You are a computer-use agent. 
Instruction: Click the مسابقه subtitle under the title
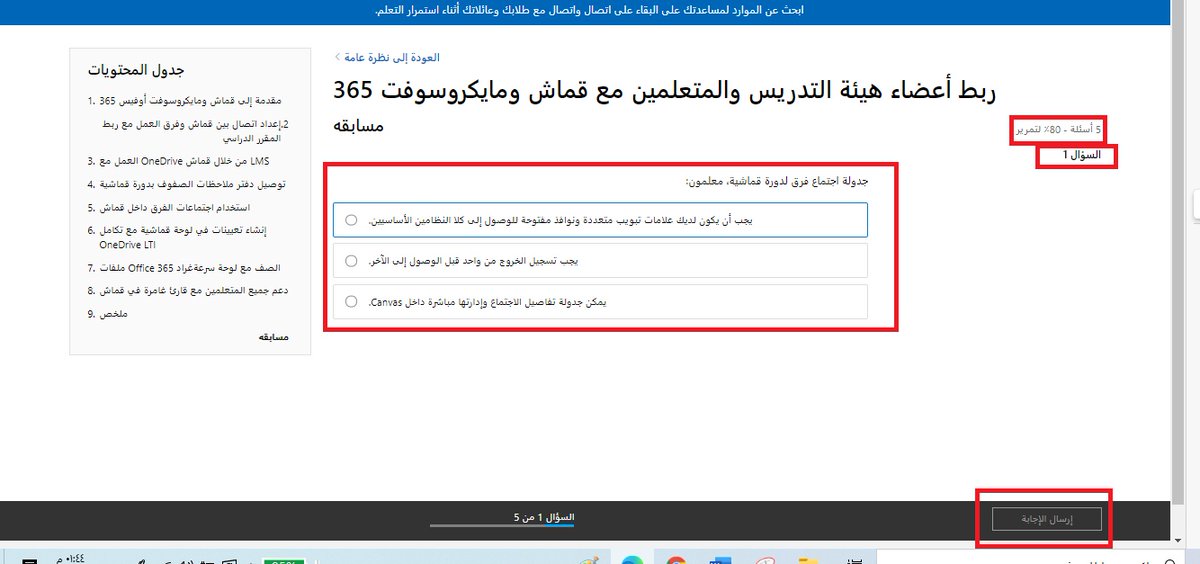pyautogui.click(x=358, y=127)
